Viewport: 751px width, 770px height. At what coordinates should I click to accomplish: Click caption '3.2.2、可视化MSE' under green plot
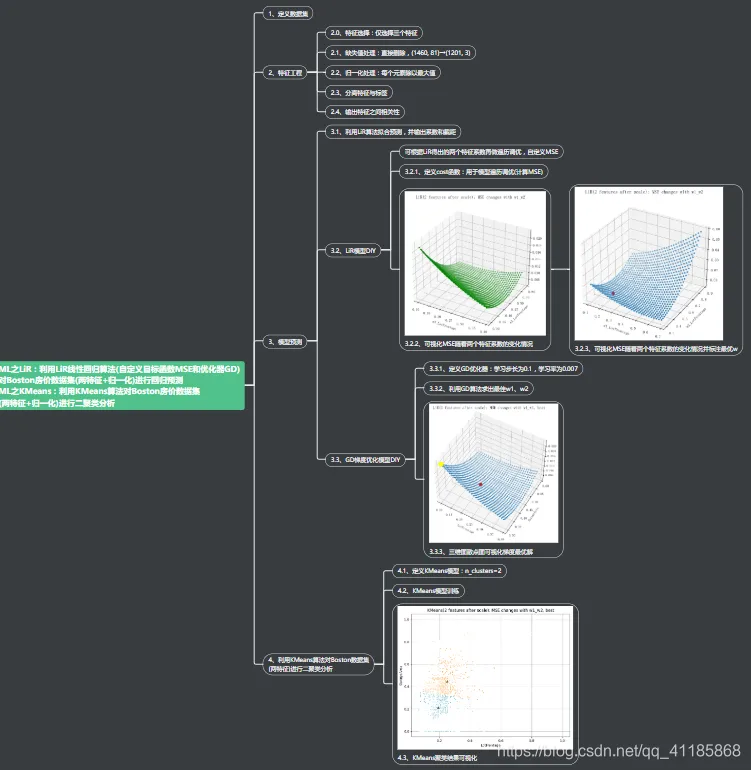coord(469,344)
